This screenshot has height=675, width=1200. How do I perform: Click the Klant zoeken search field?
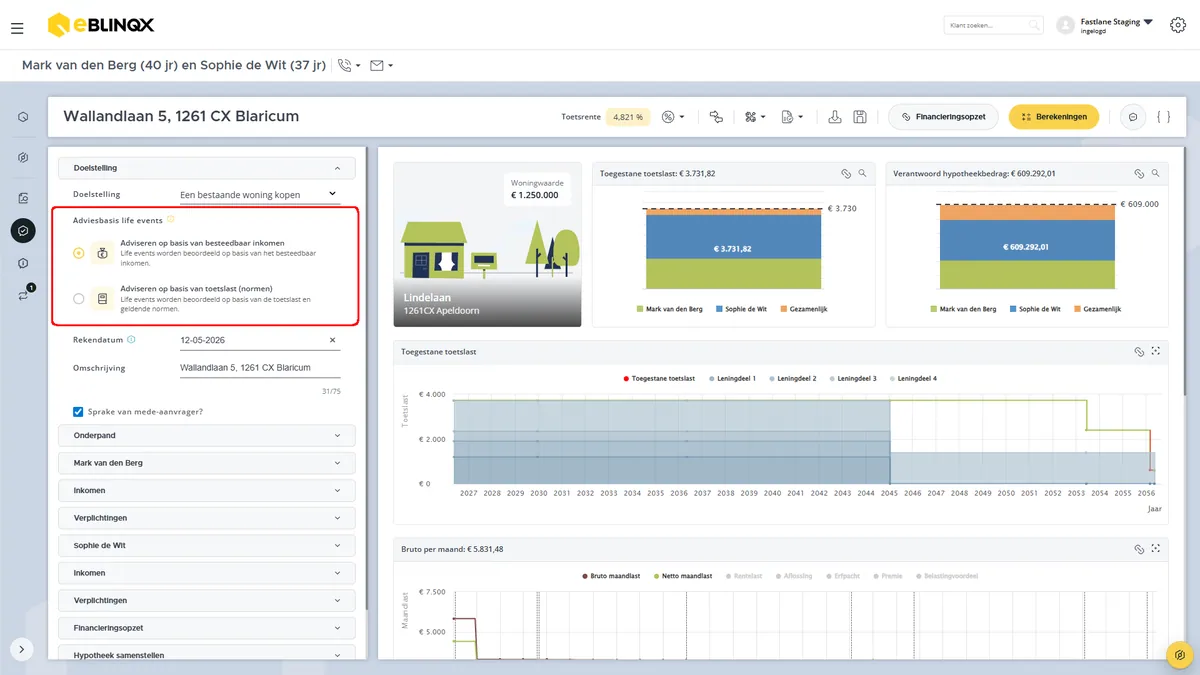[x=993, y=25]
